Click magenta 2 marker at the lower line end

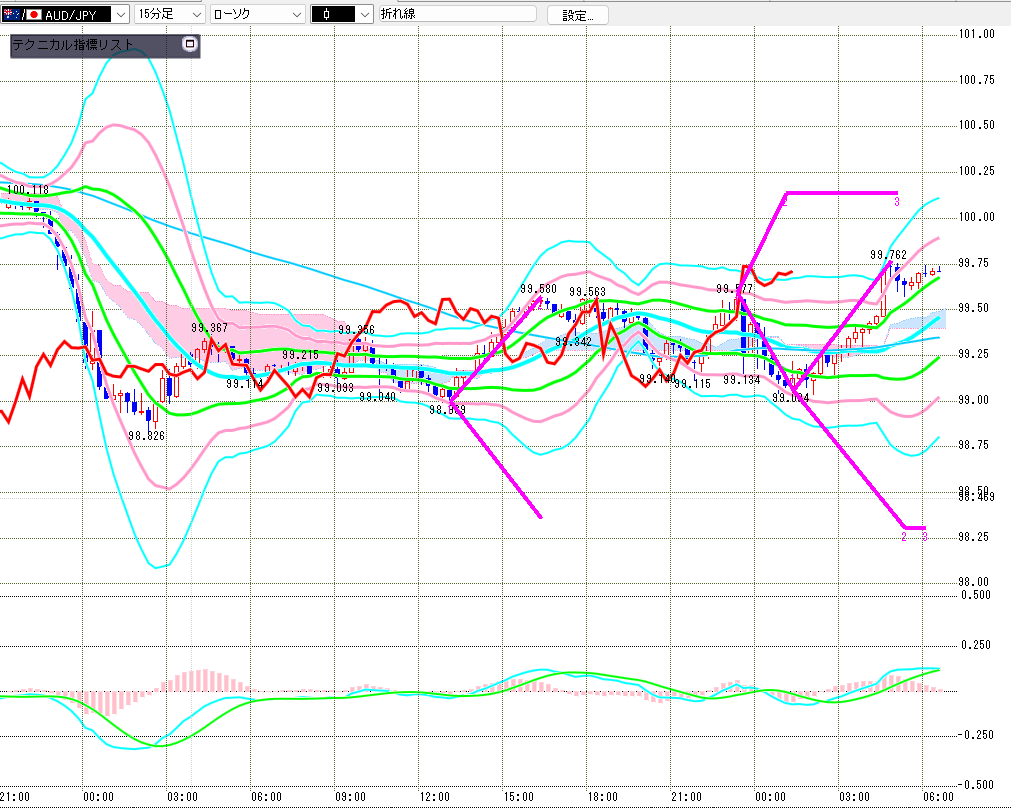904,537
